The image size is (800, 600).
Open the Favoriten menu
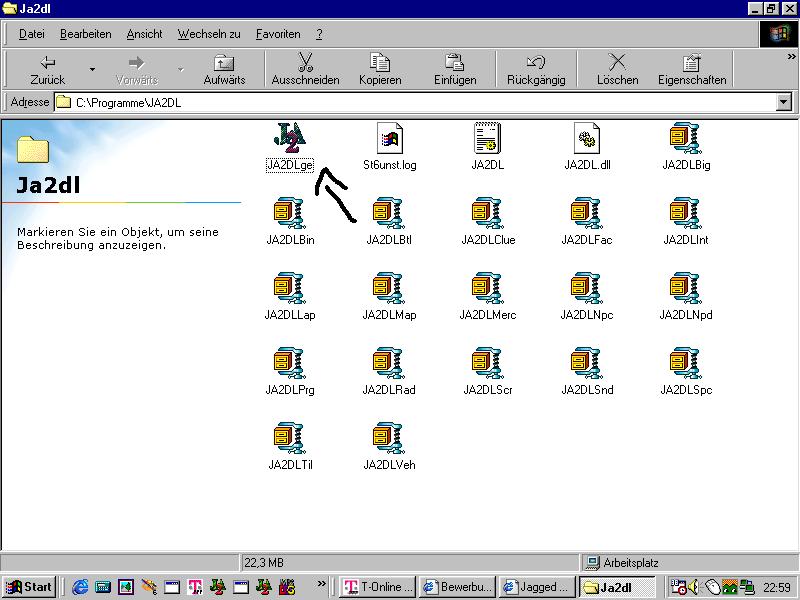tap(278, 34)
